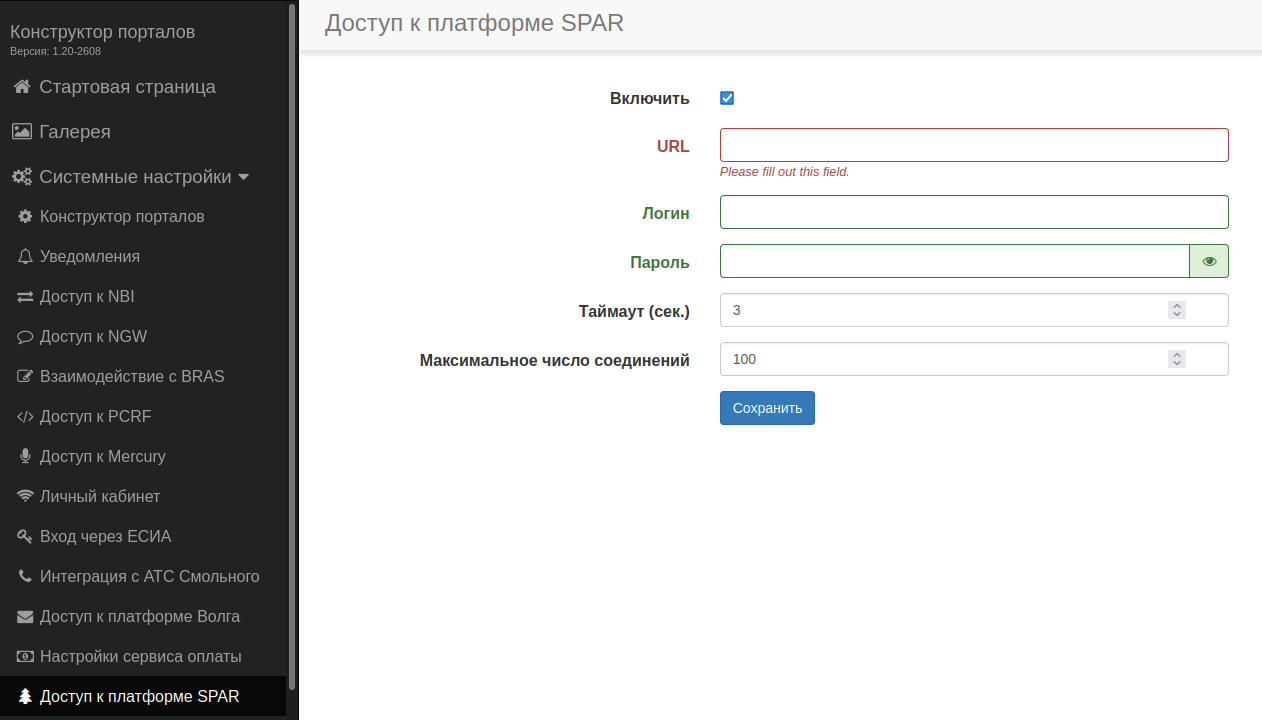
Task: Decrease the Таймаут (сек.) value with the down arrow
Action: [x=1177, y=315]
